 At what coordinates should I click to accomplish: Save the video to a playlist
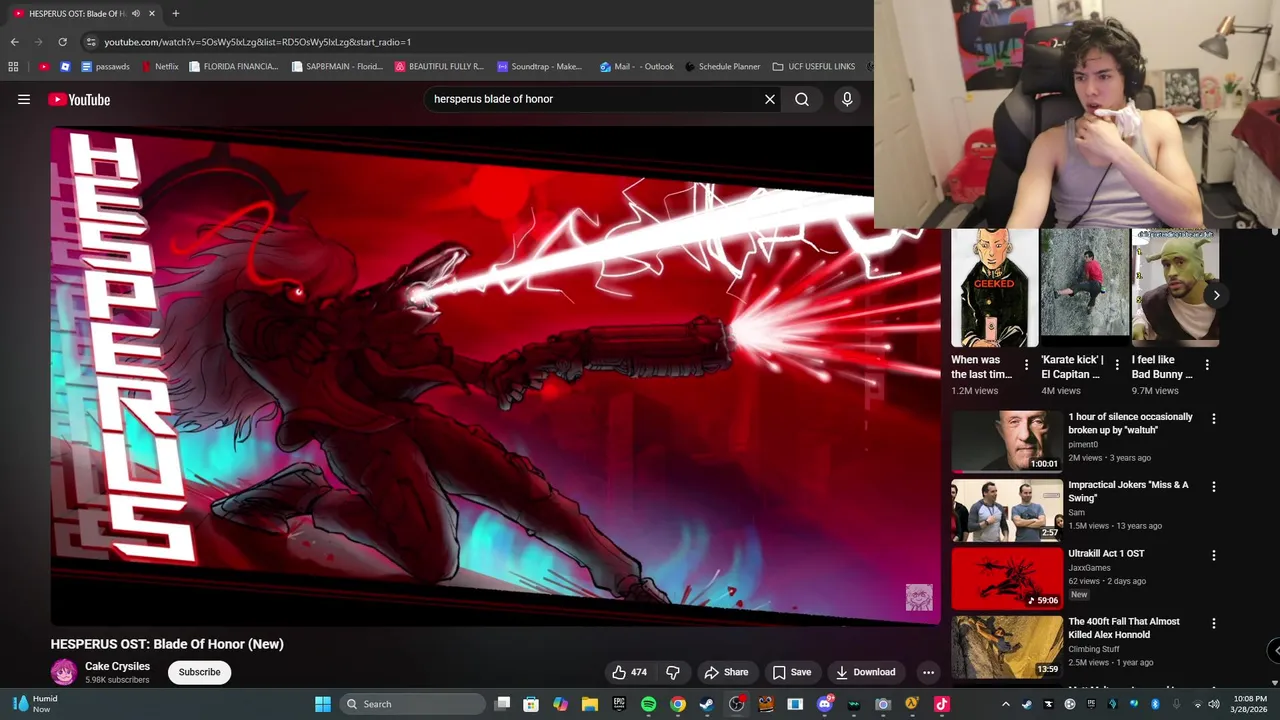pyautogui.click(x=791, y=672)
